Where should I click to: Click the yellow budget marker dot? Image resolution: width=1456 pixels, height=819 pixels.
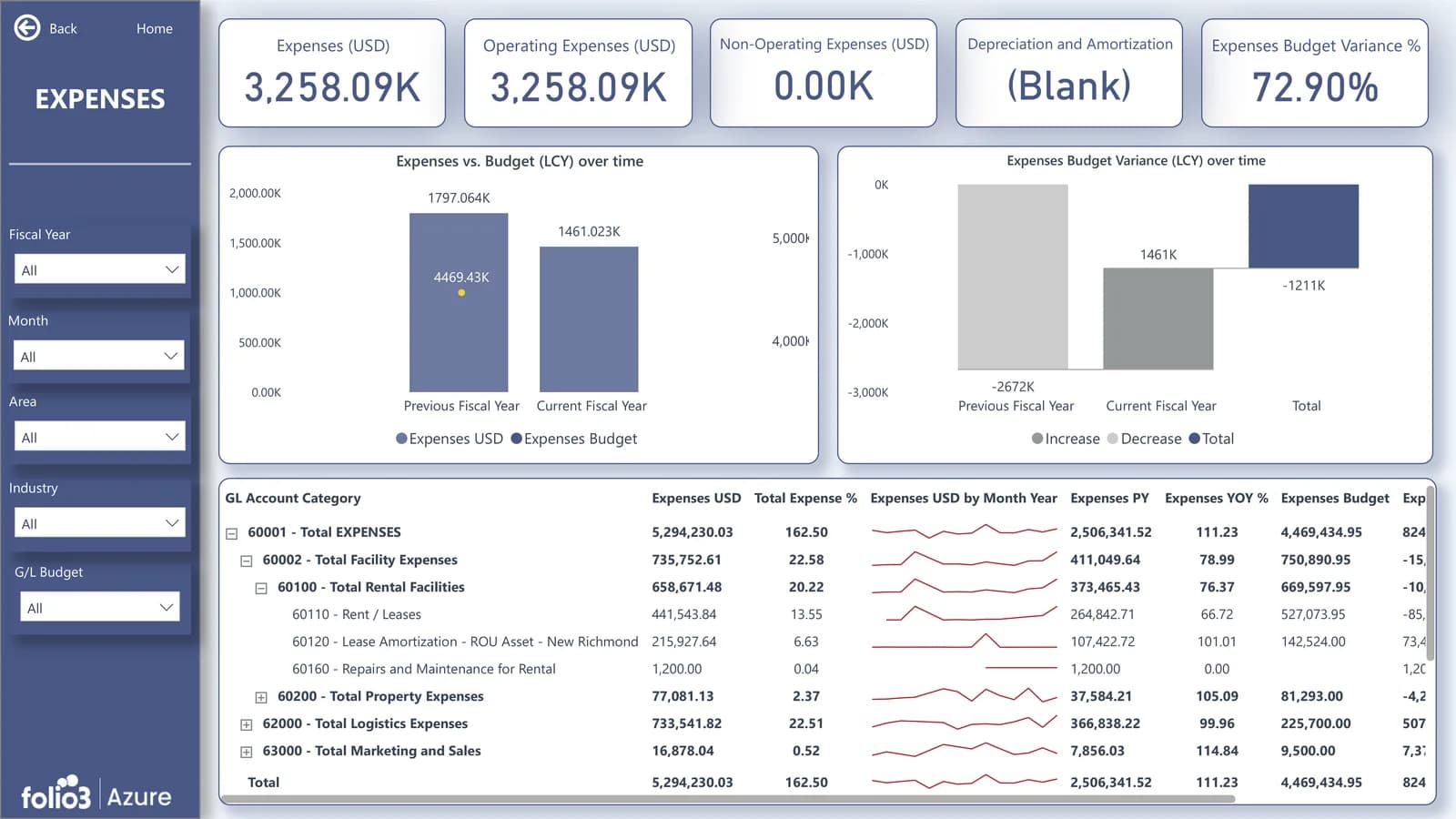(x=461, y=293)
